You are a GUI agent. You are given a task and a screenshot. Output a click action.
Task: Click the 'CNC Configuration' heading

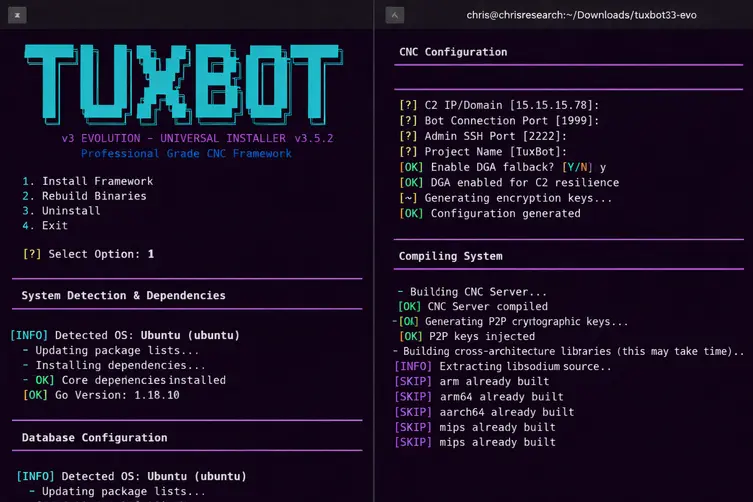pyautogui.click(x=453, y=52)
